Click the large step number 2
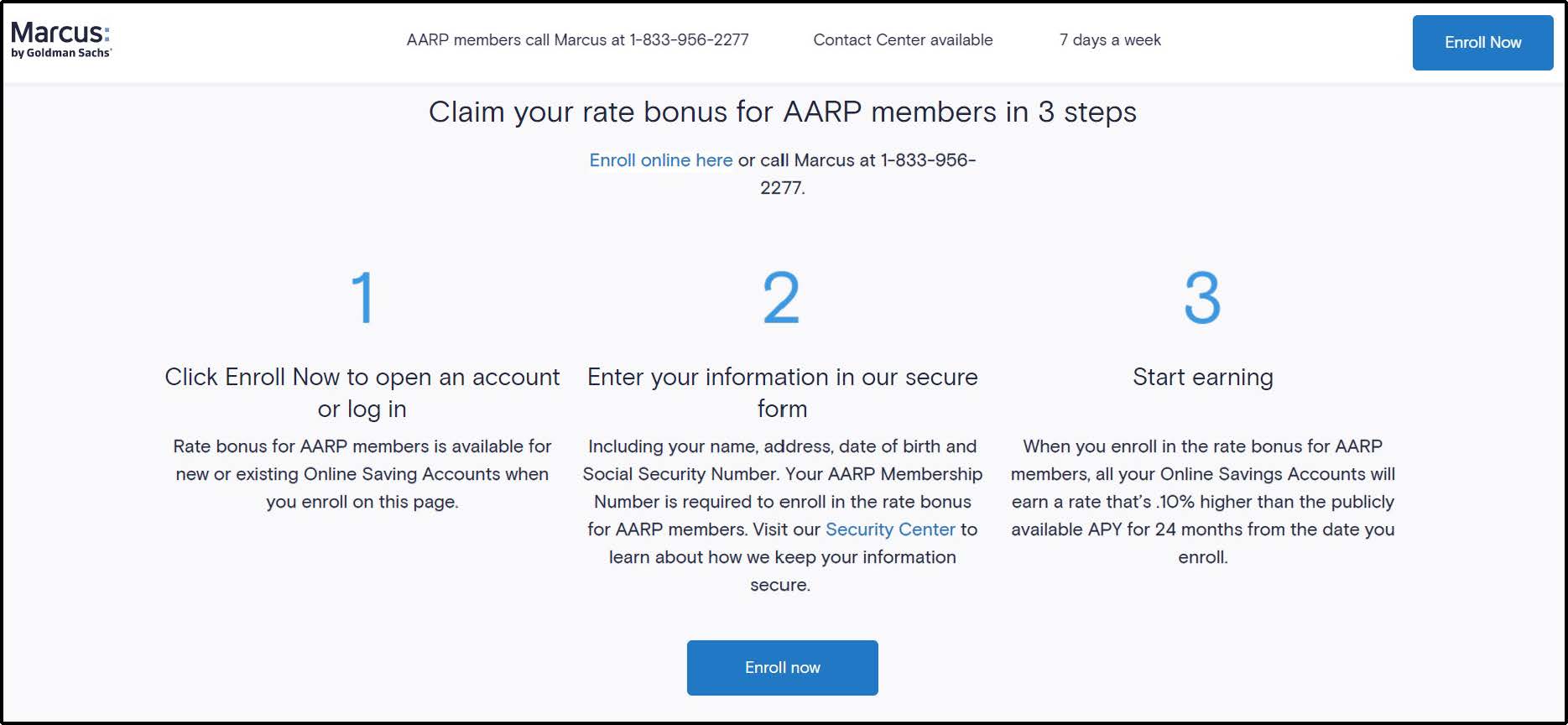This screenshot has height=725, width=1568. pos(781,298)
